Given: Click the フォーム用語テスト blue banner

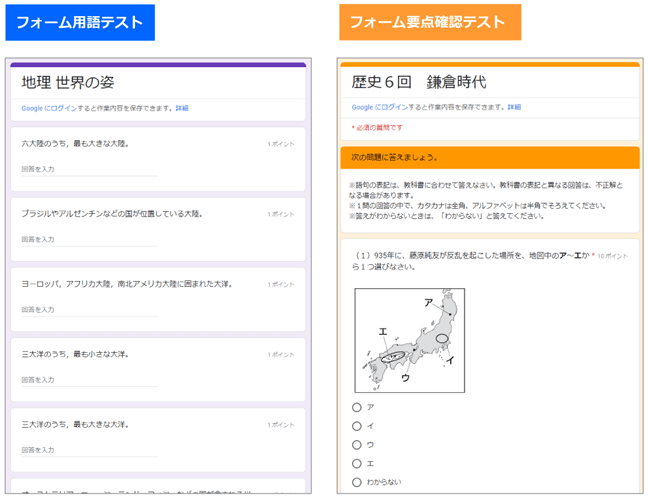Looking at the screenshot, I should tap(80, 22).
